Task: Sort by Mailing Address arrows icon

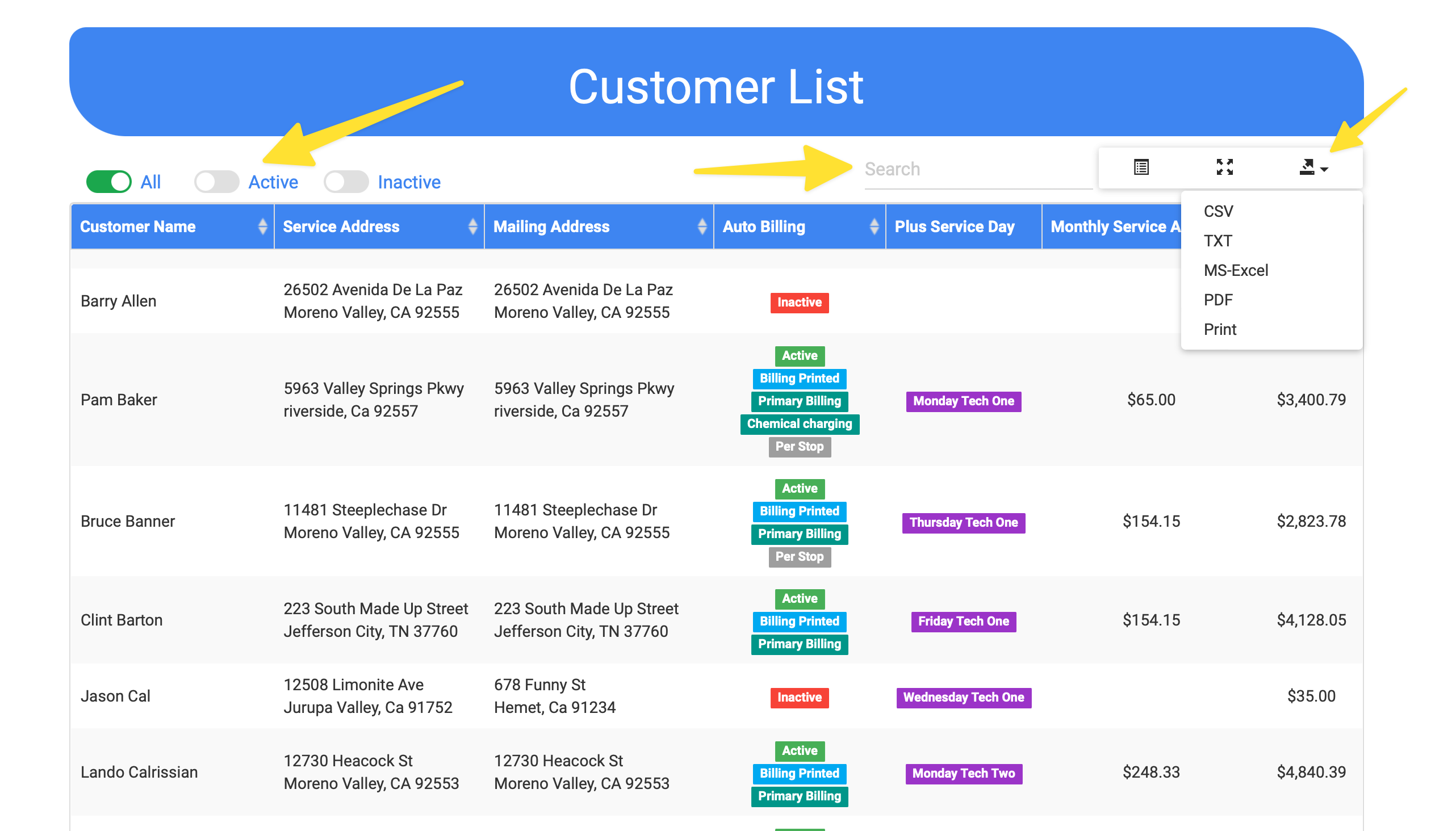Action: tap(702, 226)
